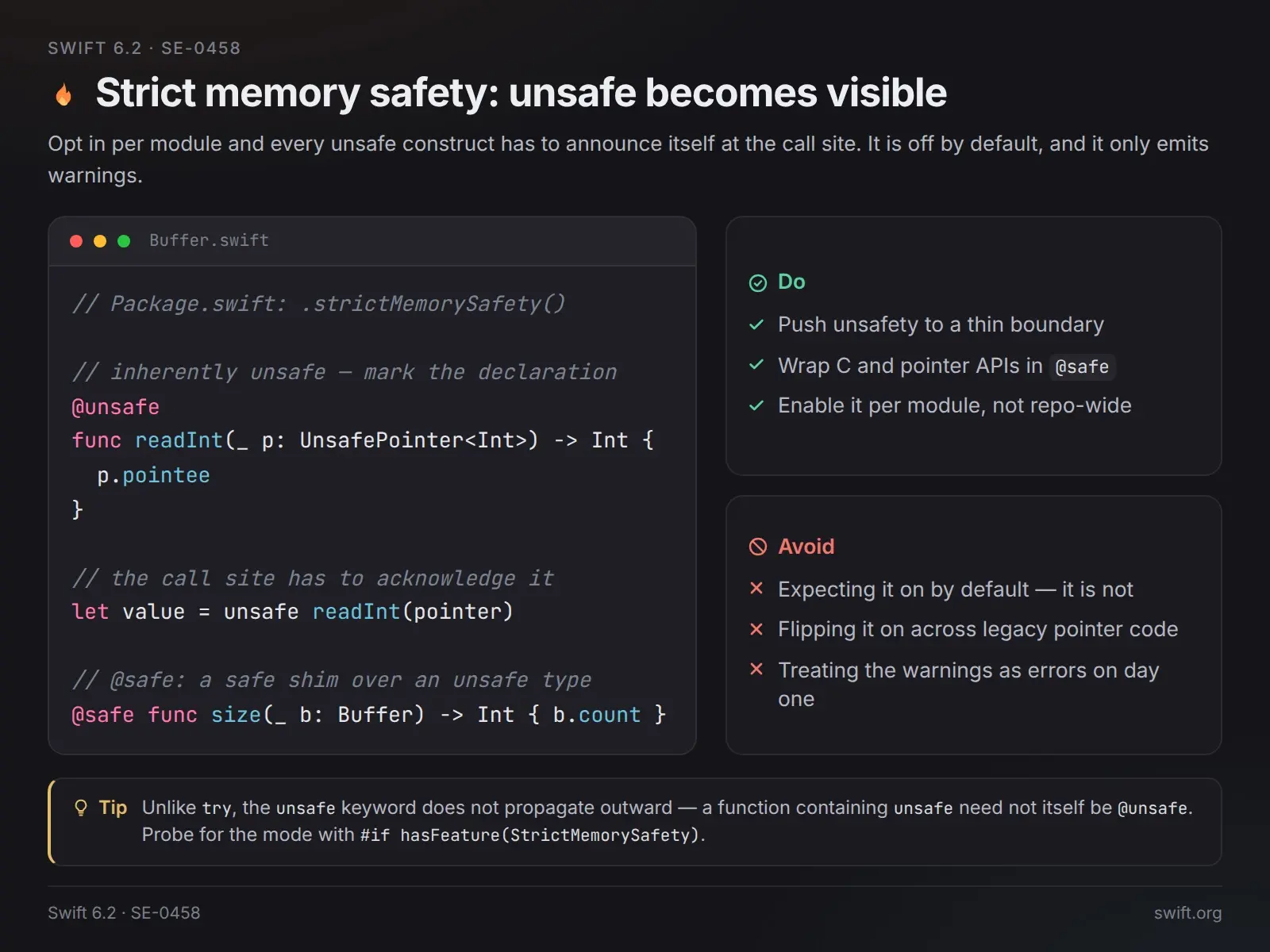Click the Flipping it on across legacy pointer code text
The height and width of the screenshot is (952, 1270).
point(978,629)
